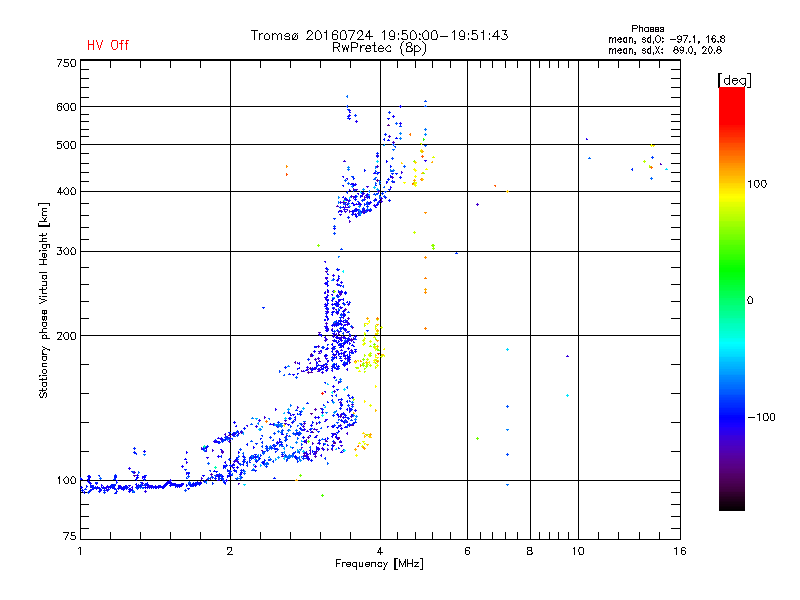Click the y-axis label "400"

point(66,192)
